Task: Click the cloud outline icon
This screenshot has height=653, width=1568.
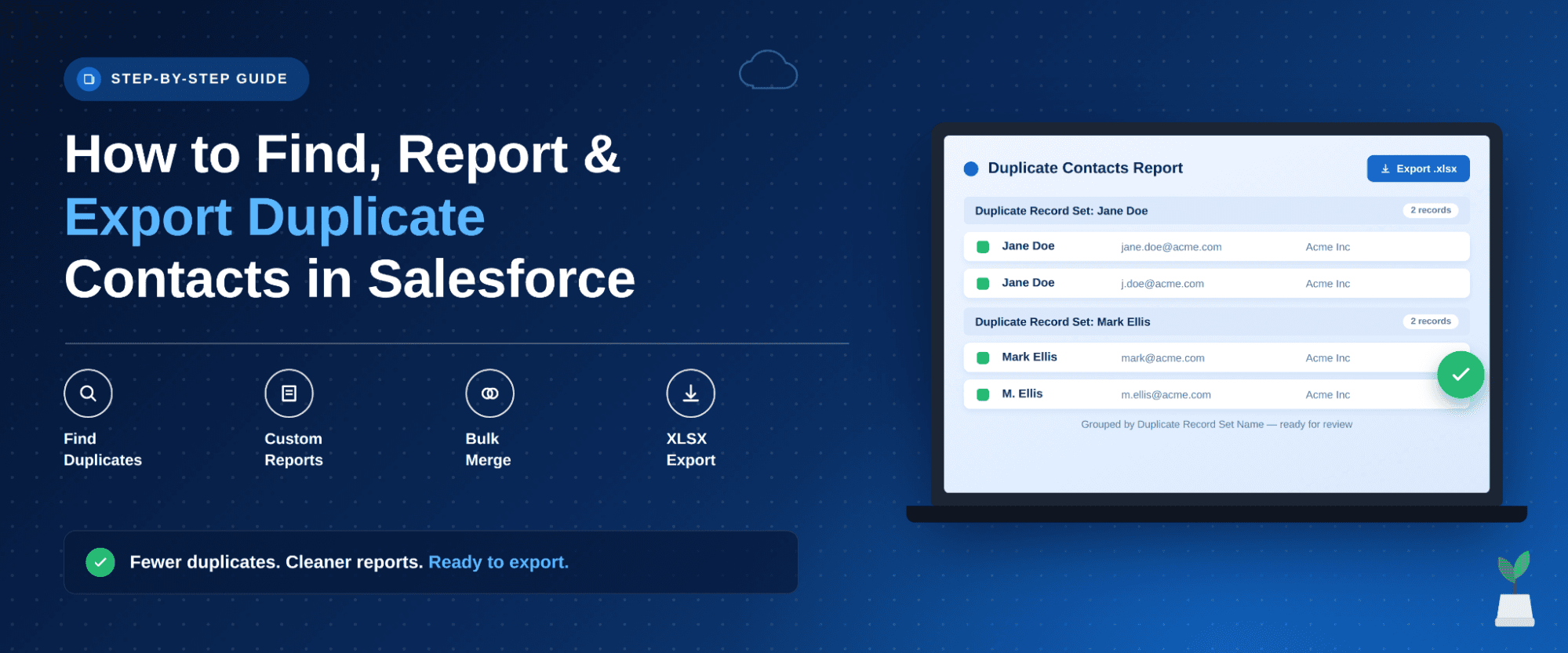Action: pyautogui.click(x=768, y=70)
